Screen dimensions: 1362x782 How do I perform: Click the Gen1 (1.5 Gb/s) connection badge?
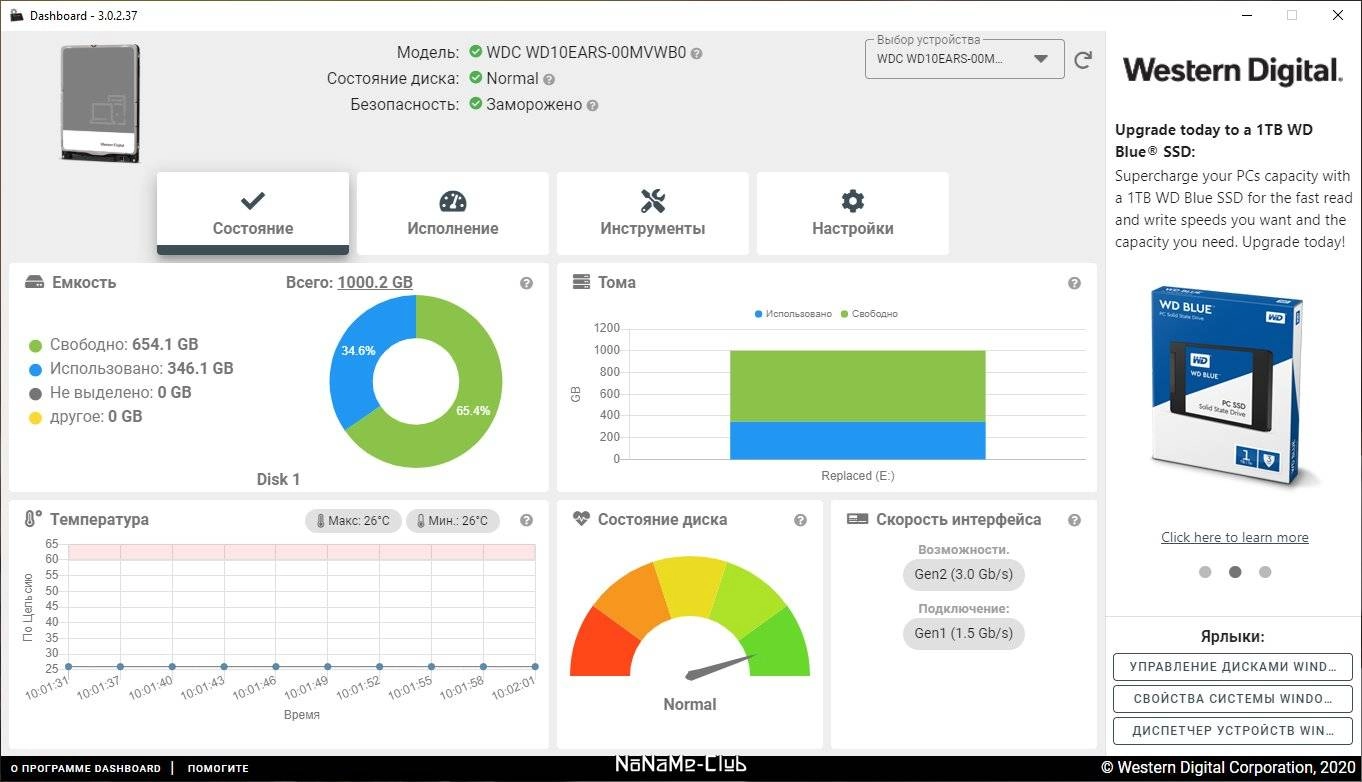[964, 633]
